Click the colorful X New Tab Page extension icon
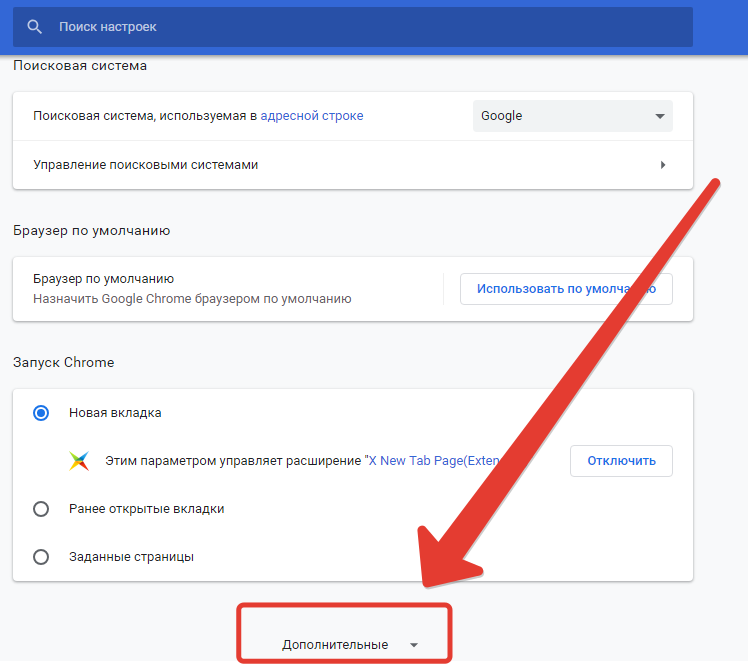 tap(79, 461)
